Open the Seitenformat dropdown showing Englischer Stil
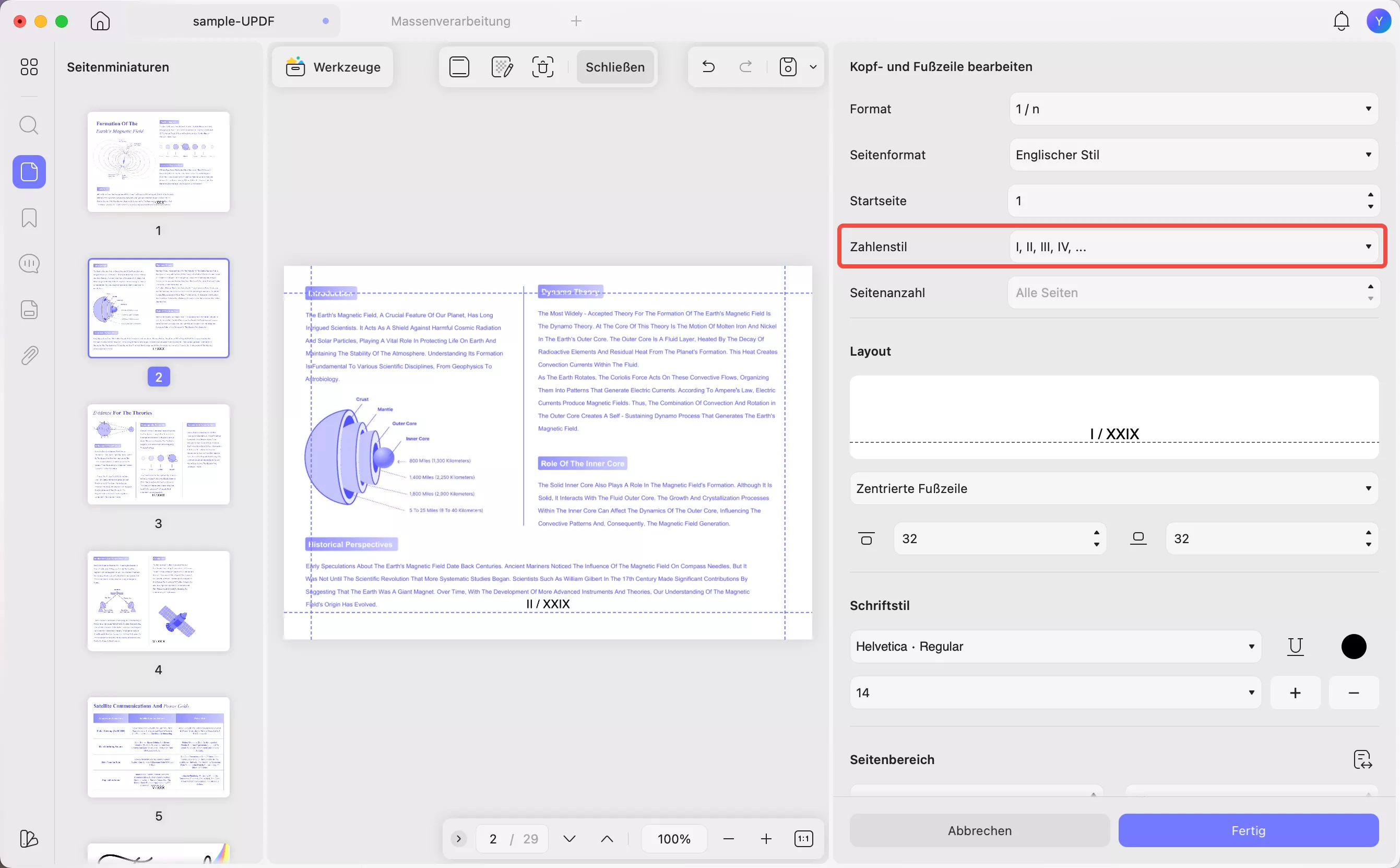The width and height of the screenshot is (1400, 868). pyautogui.click(x=1192, y=155)
